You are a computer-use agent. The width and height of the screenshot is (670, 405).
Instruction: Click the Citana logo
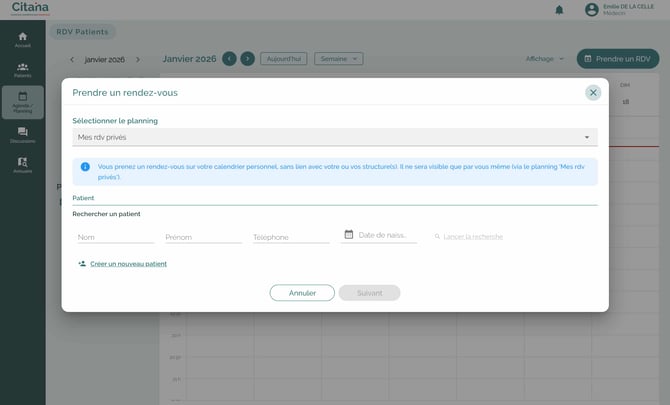coord(30,8)
